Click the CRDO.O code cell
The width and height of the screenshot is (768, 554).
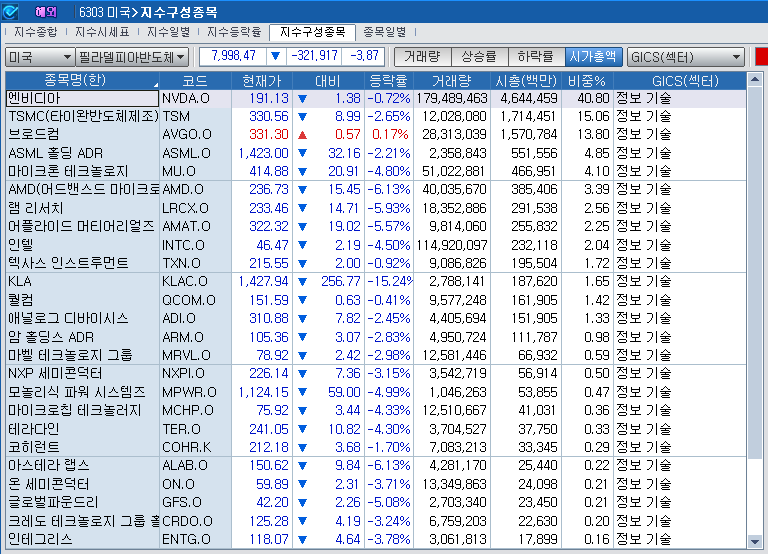(x=195, y=521)
